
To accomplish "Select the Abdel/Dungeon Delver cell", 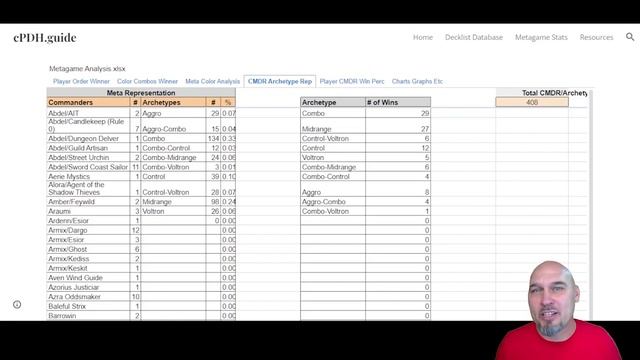I will point(88,138).
